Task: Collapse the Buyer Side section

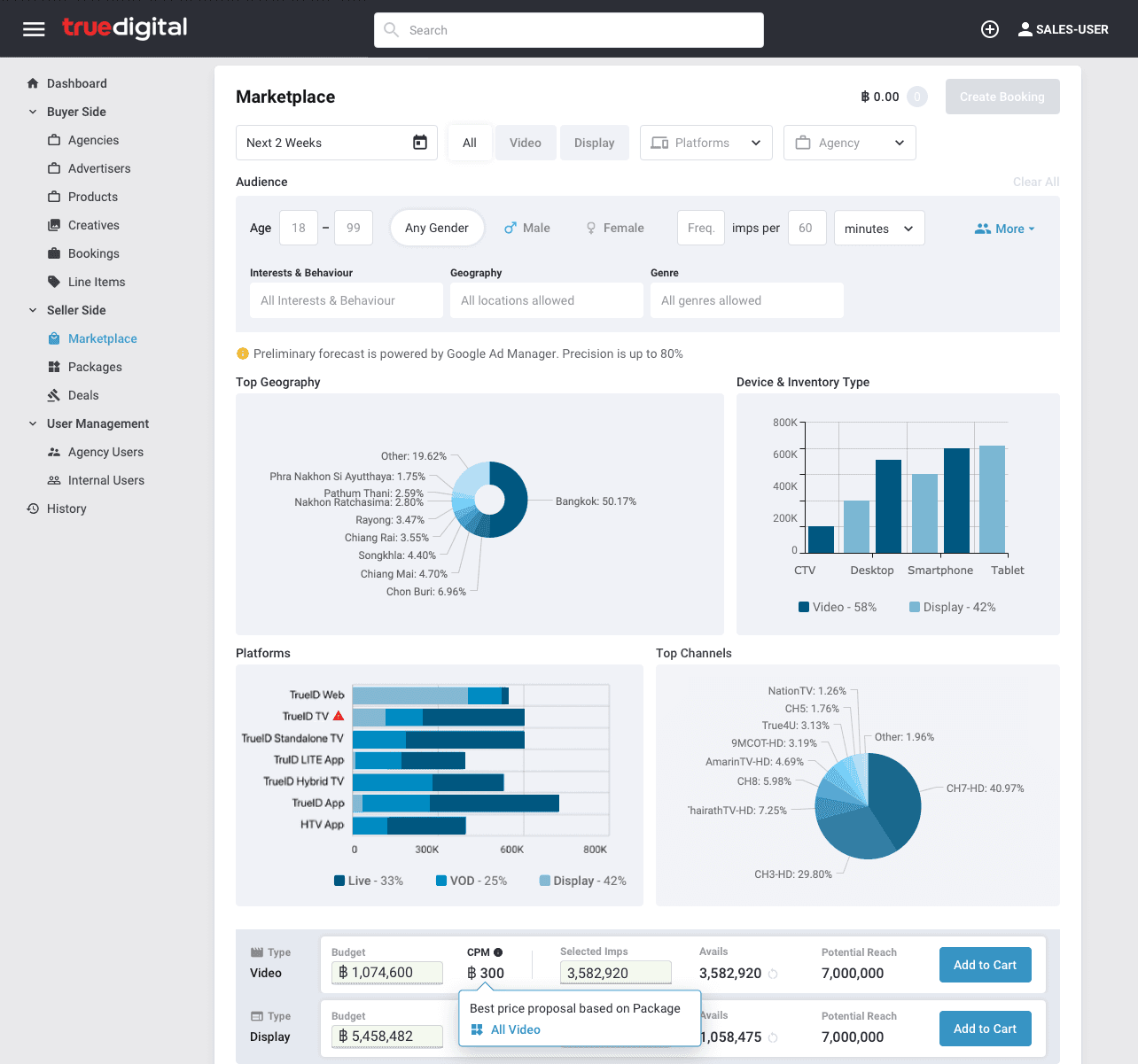Action: 33,112
